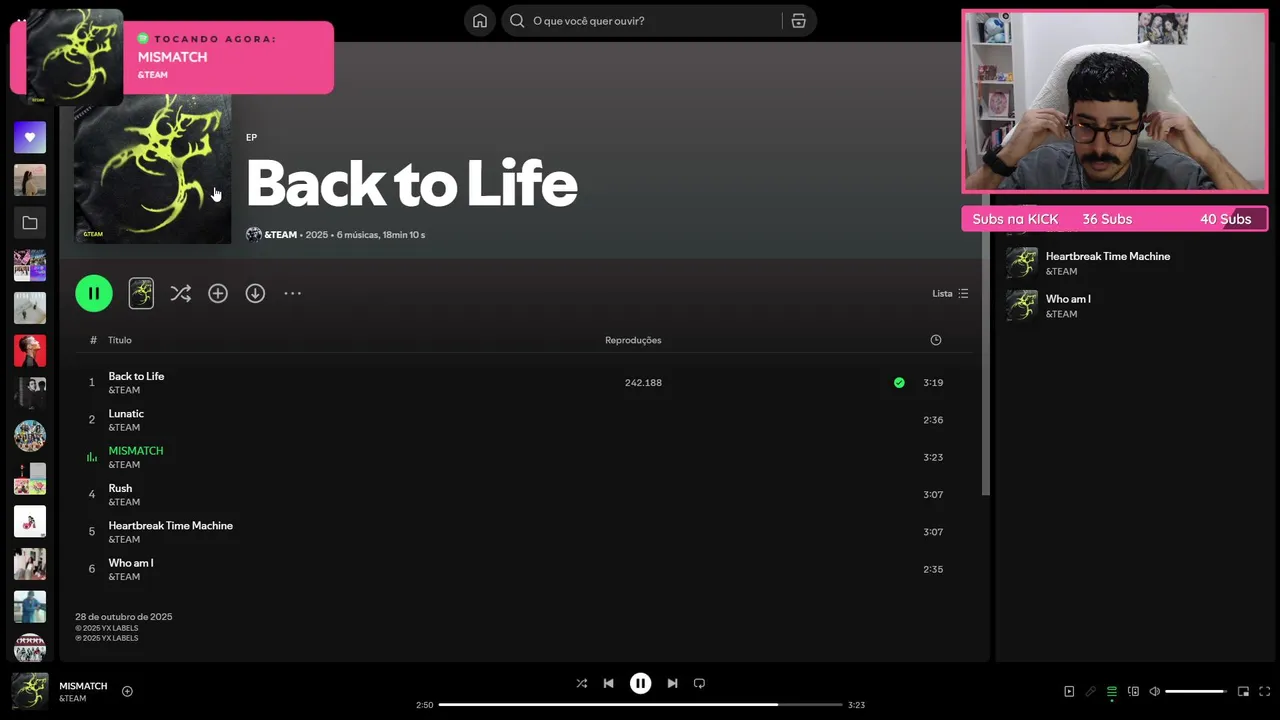Open the red cover playlist in the sidebar

pos(30,351)
